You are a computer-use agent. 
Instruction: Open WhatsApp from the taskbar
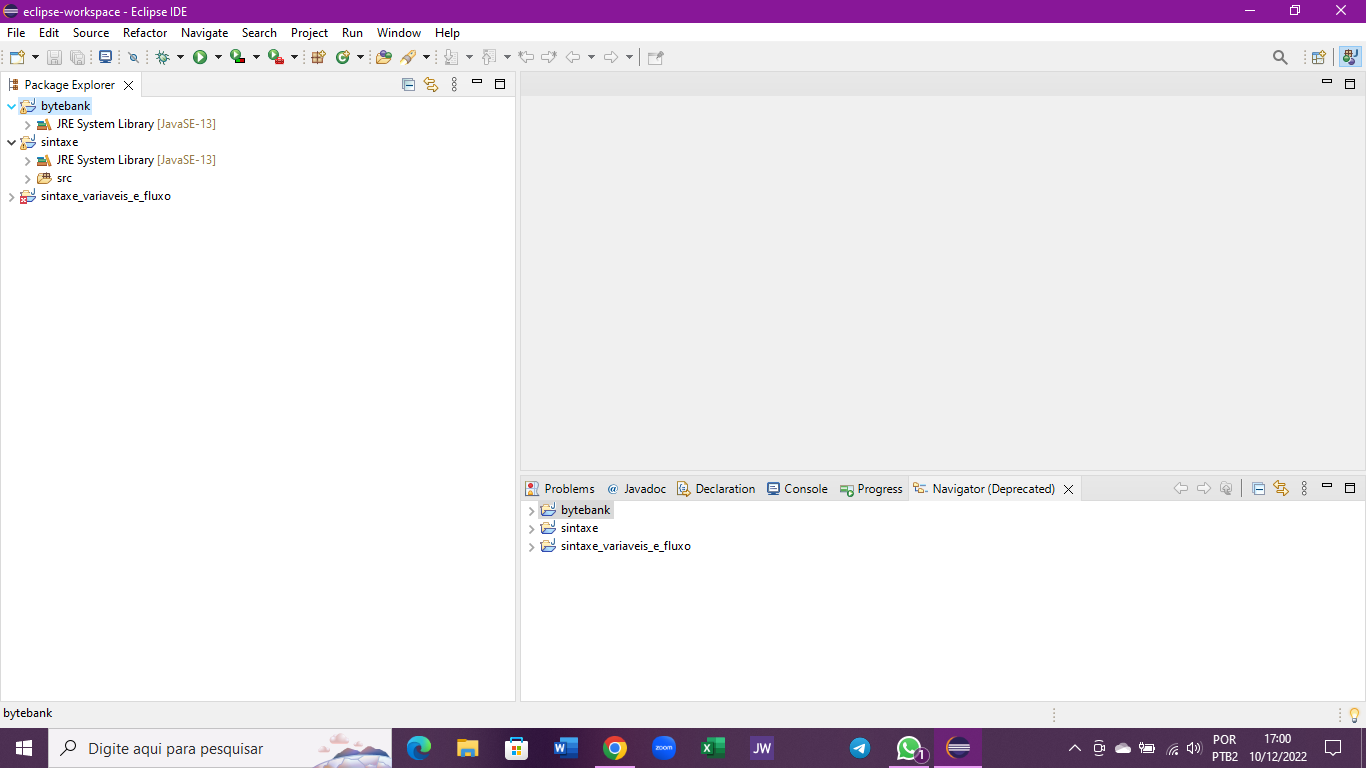(x=909, y=748)
